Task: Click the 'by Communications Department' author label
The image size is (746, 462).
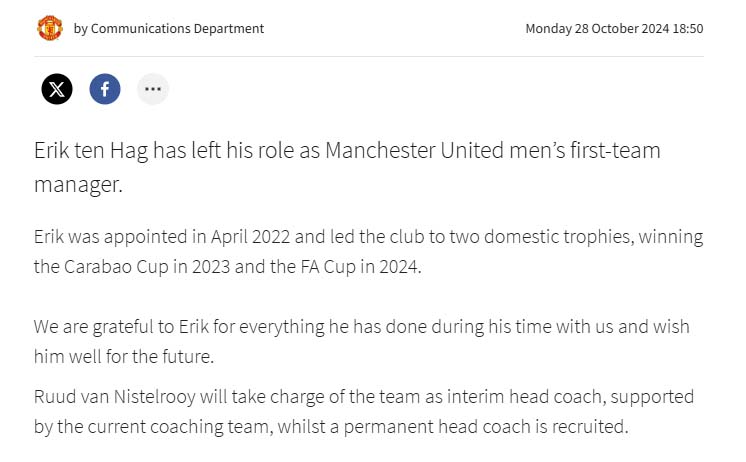Action: coord(168,29)
